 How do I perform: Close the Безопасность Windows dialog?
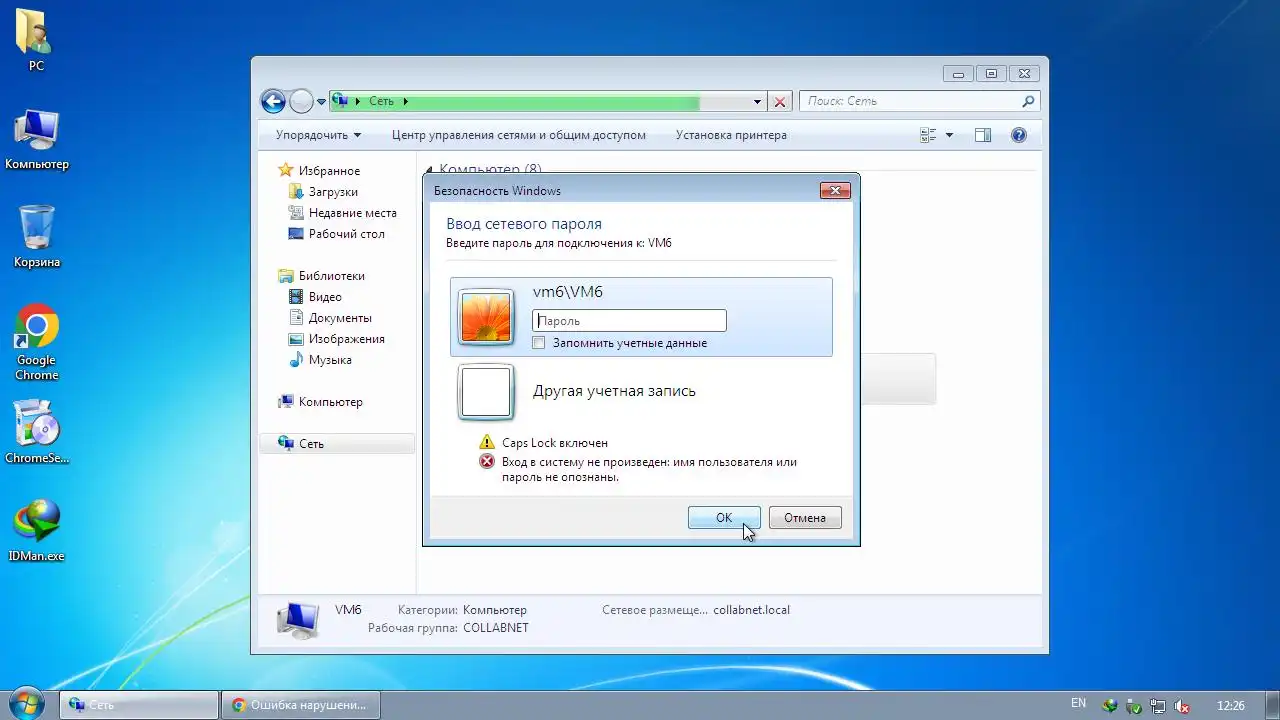(x=835, y=190)
